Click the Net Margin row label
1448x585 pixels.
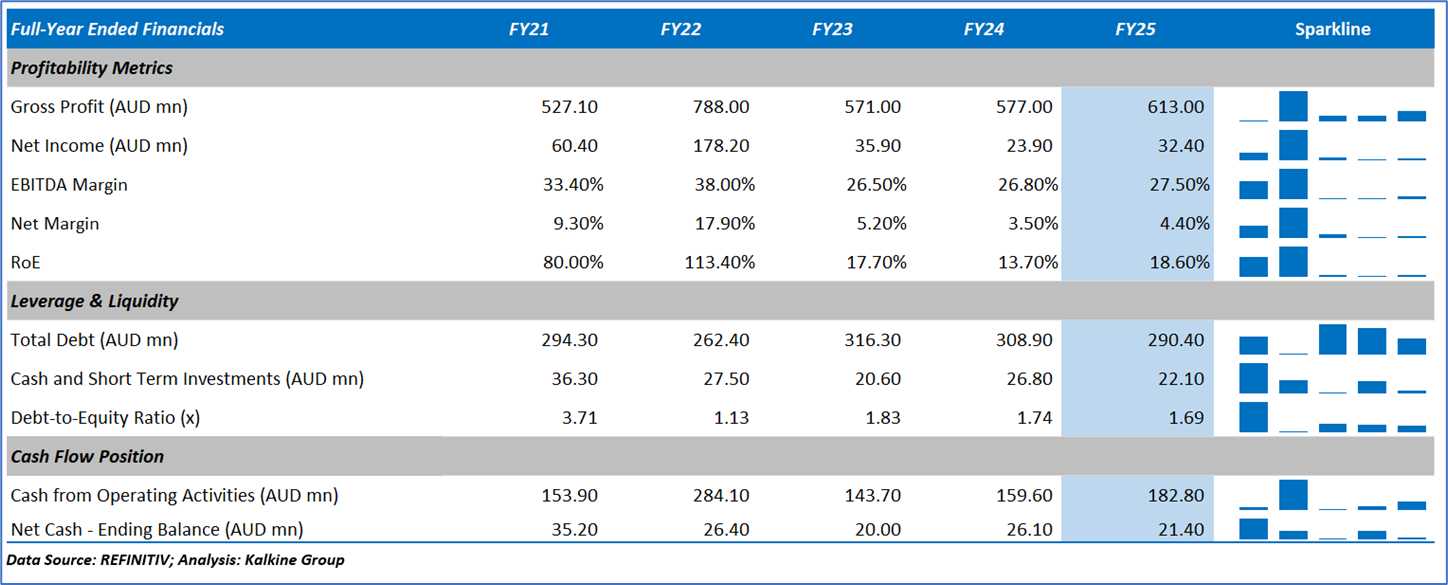55,224
